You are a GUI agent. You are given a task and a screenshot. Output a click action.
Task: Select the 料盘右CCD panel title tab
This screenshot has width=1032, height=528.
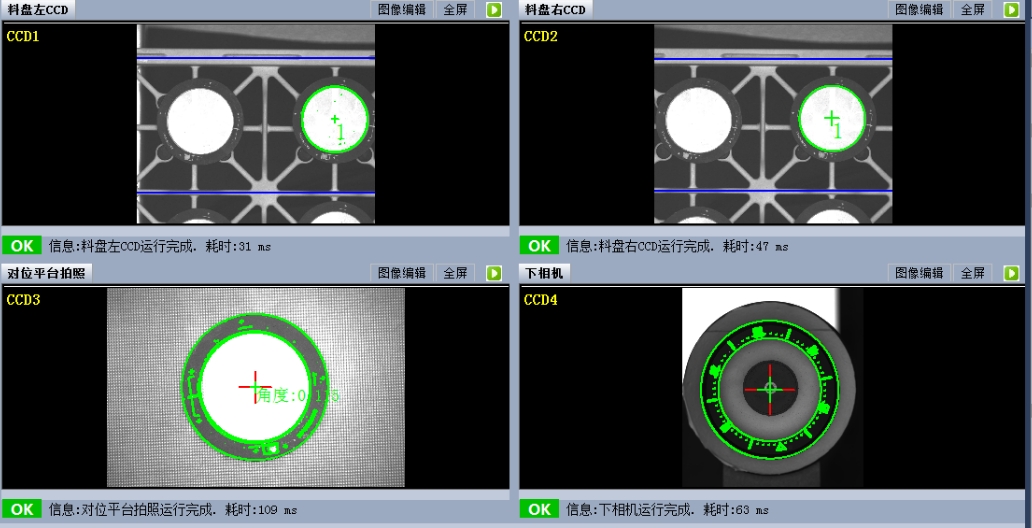(x=556, y=10)
